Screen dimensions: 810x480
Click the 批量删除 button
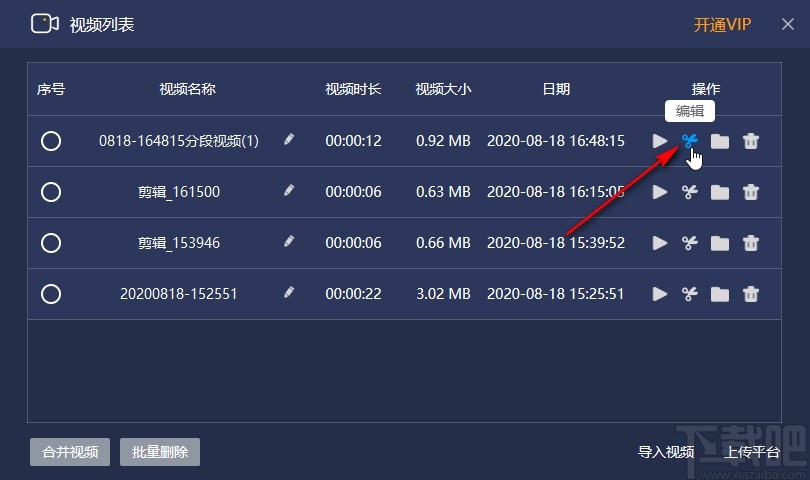[160, 452]
